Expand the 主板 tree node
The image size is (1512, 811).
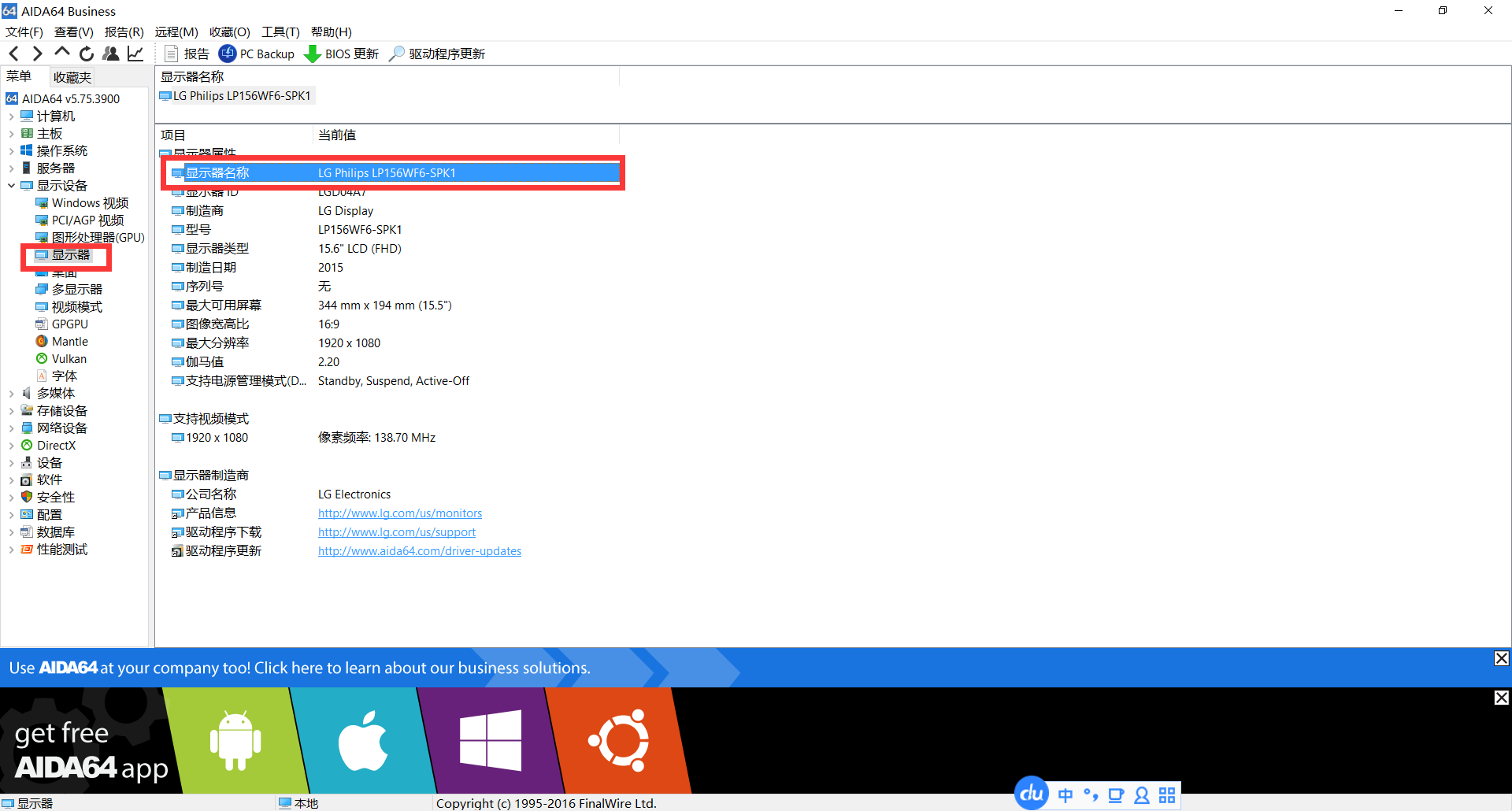[11, 134]
